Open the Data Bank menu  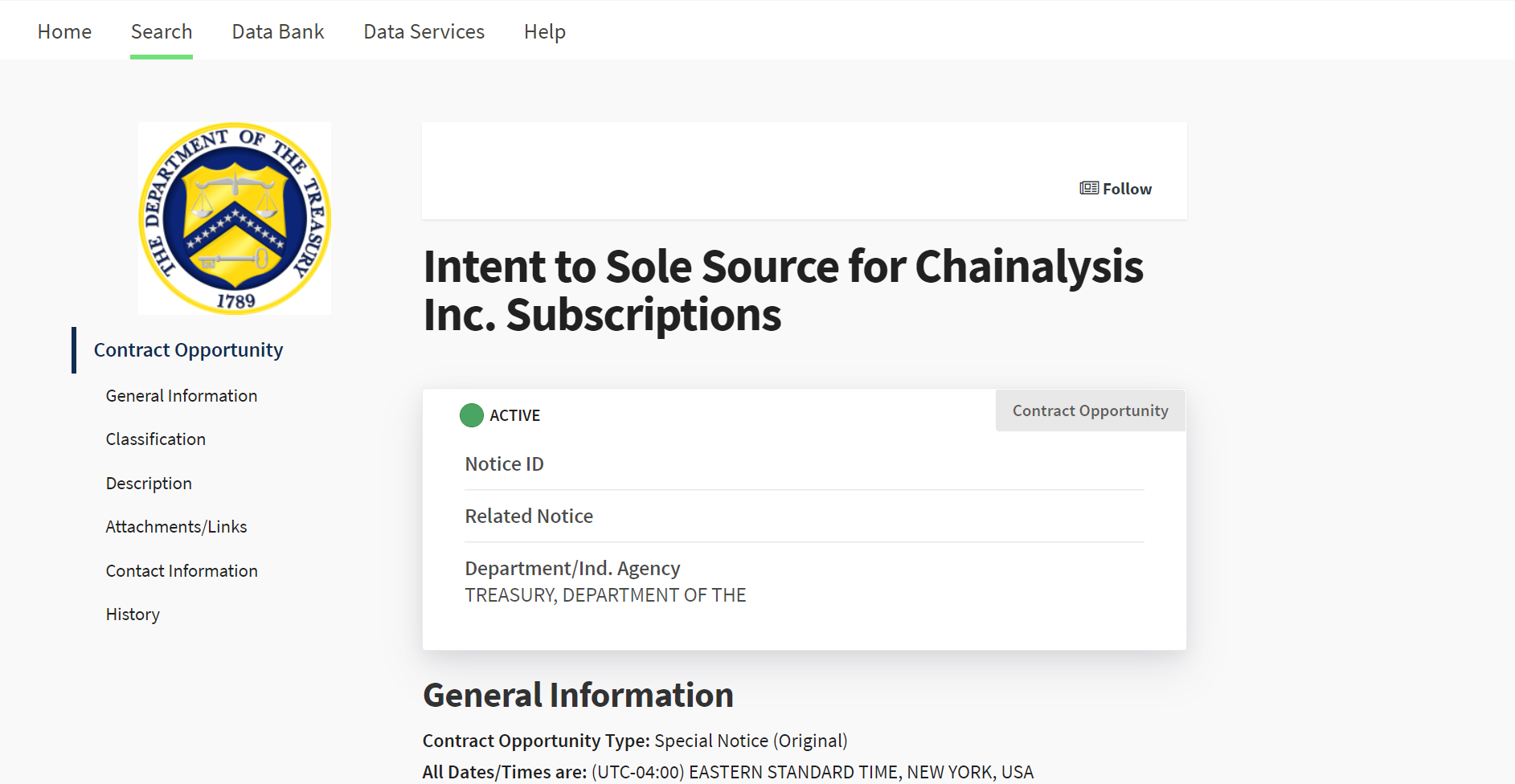[278, 31]
